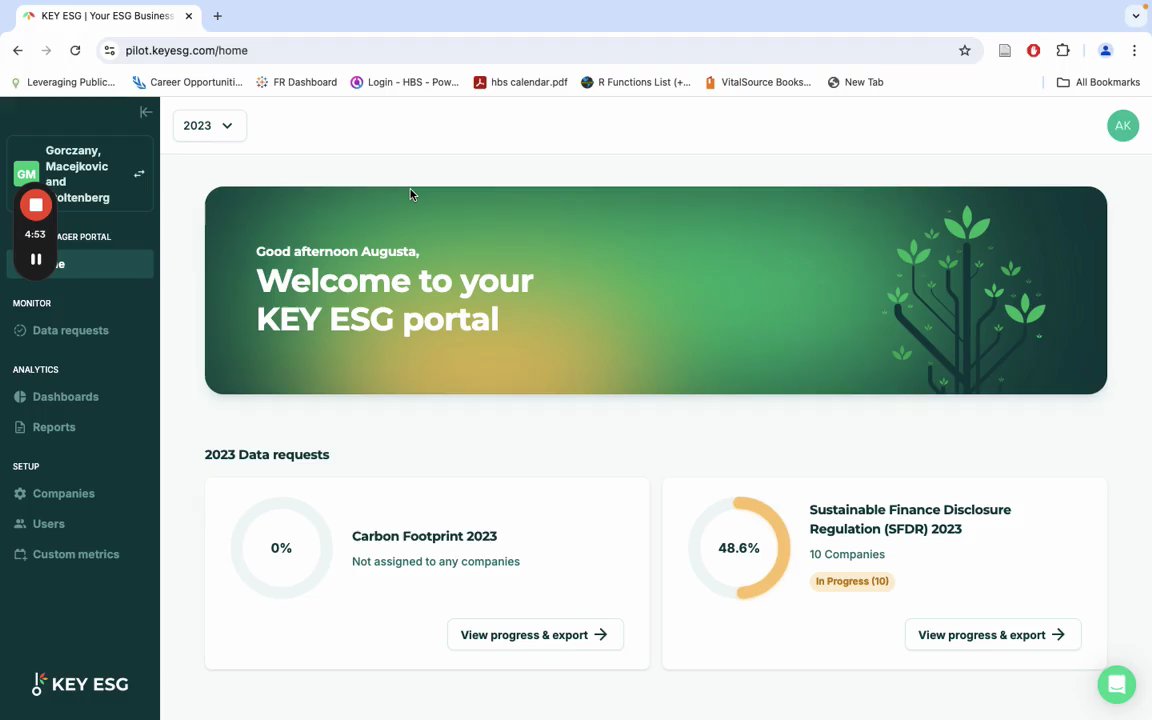Screen dimensions: 1152x720
Task: Bookmark this page with the star
Action: (965, 51)
